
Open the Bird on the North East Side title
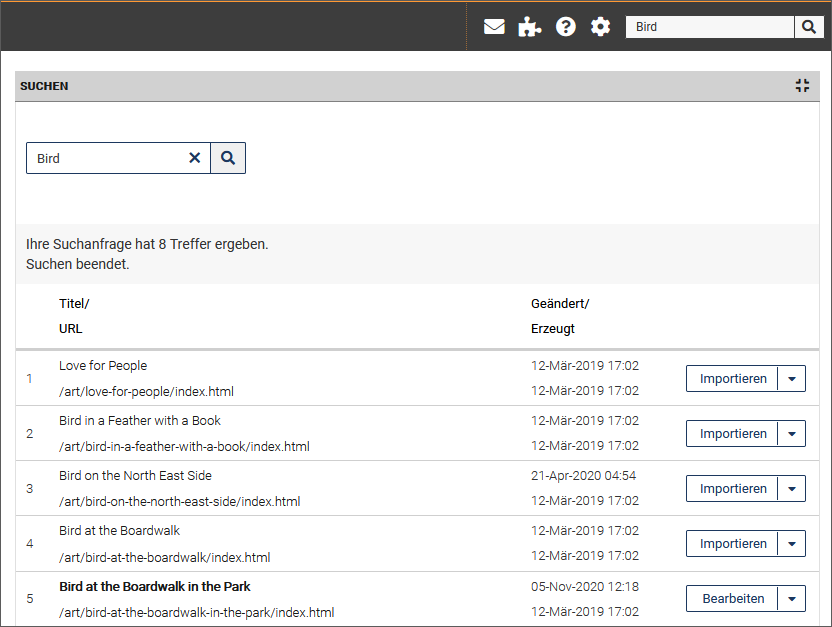135,475
